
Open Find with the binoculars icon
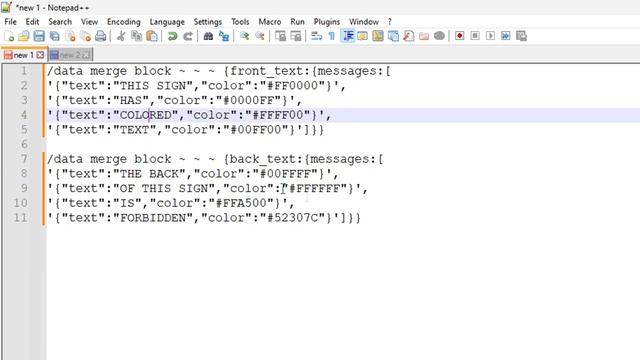click(x=208, y=36)
